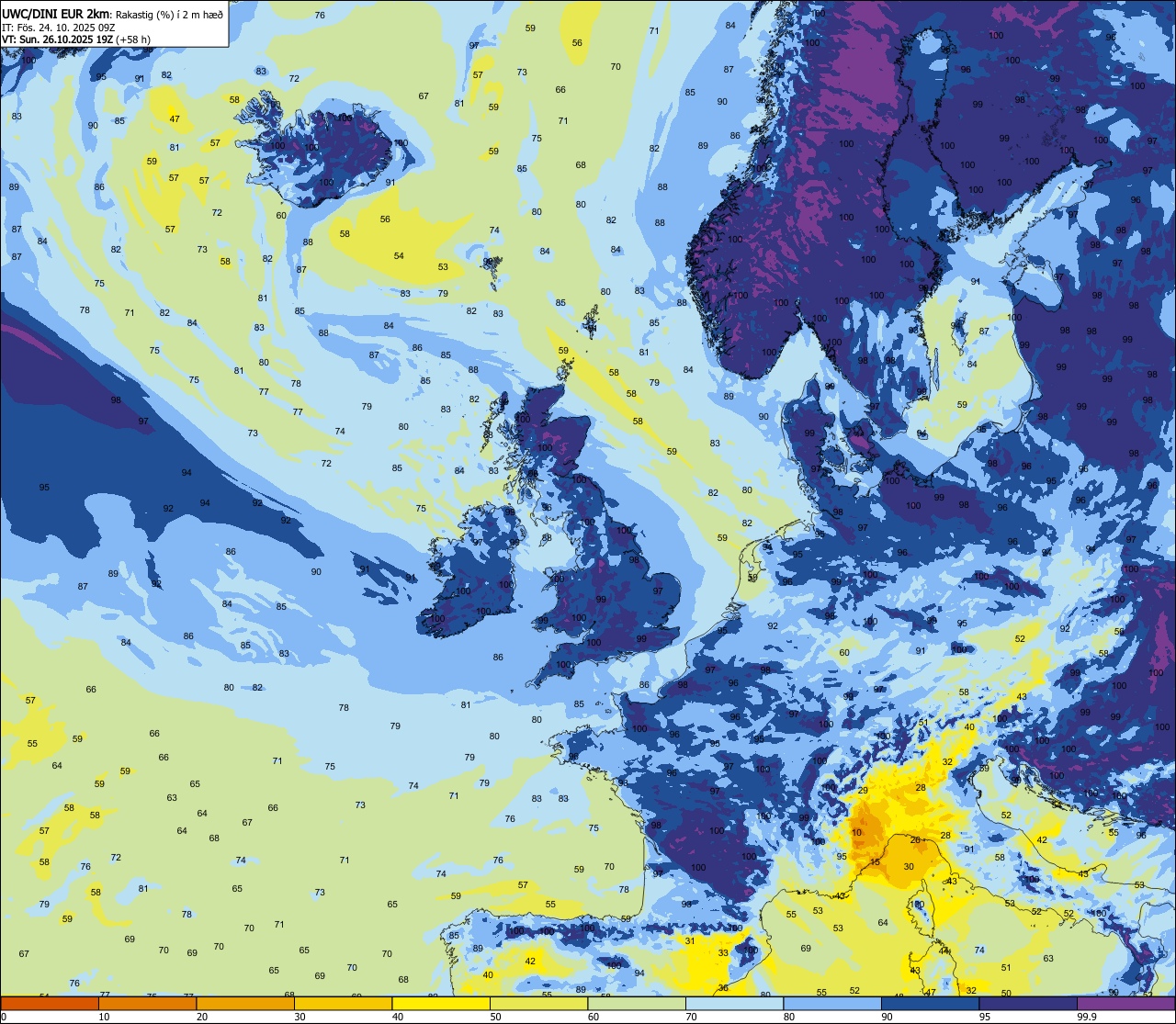The width and height of the screenshot is (1176, 1024).
Task: Click the 'Rakastig (%) í 2 m hæð' parameter label
Action: click(x=168, y=14)
